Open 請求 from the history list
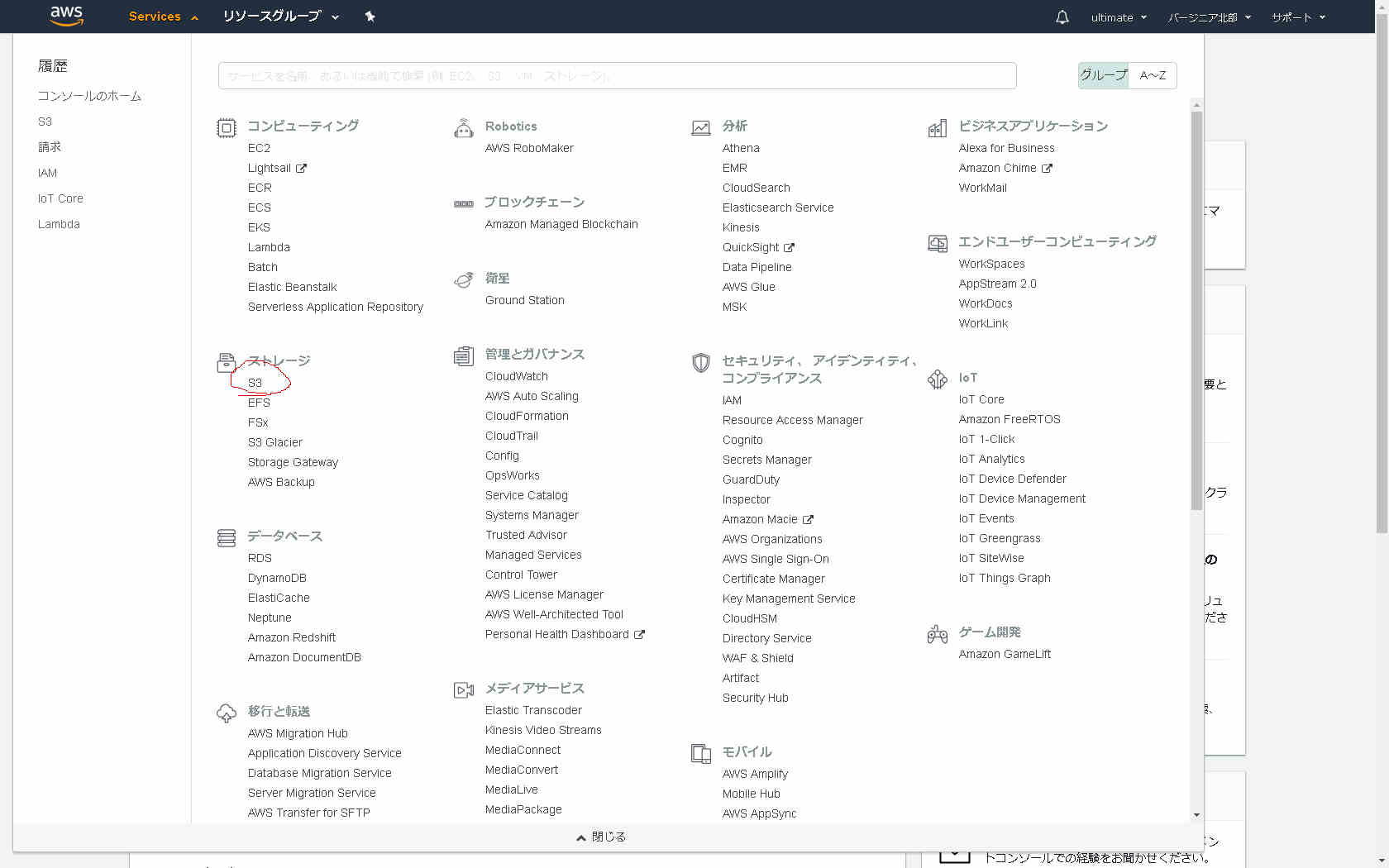 click(50, 147)
